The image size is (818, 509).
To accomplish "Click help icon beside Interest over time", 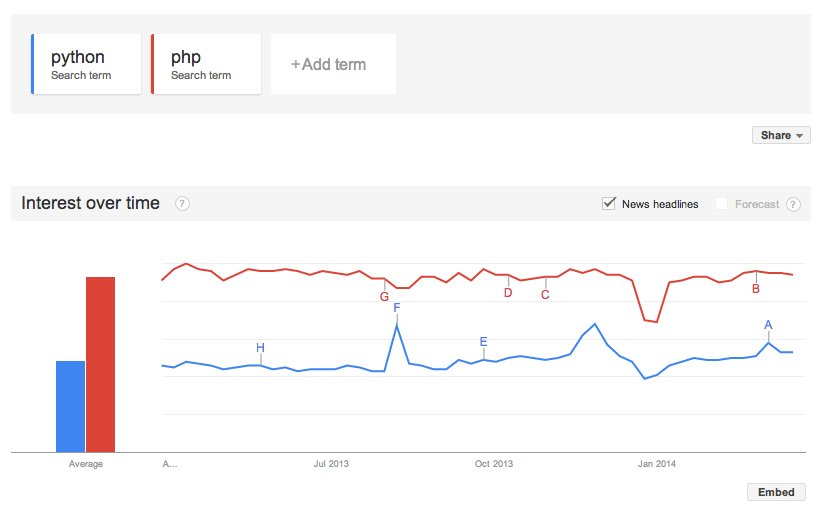I will [x=182, y=203].
